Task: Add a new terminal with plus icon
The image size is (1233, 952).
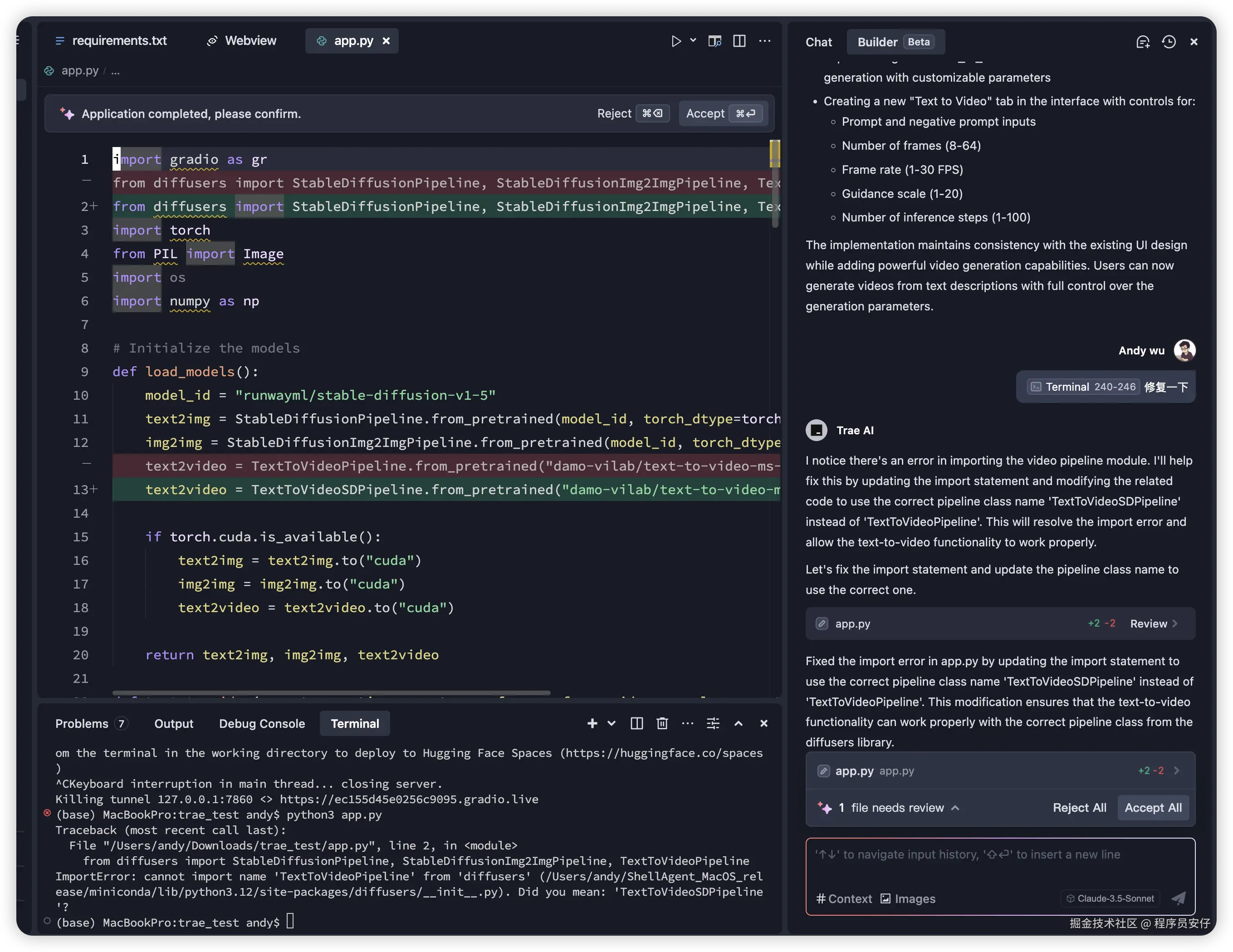Action: point(592,723)
